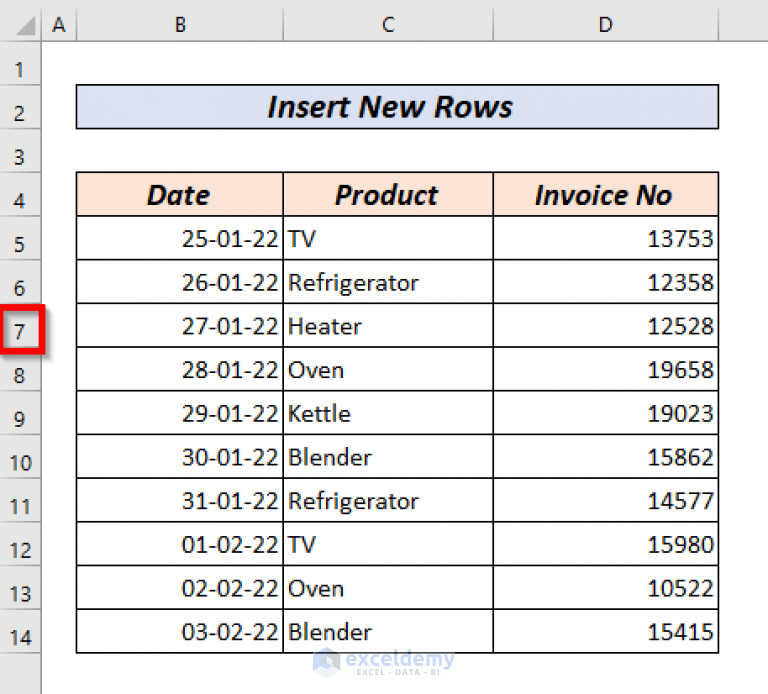
Task: Click the 'Date' header cell
Action: [180, 194]
